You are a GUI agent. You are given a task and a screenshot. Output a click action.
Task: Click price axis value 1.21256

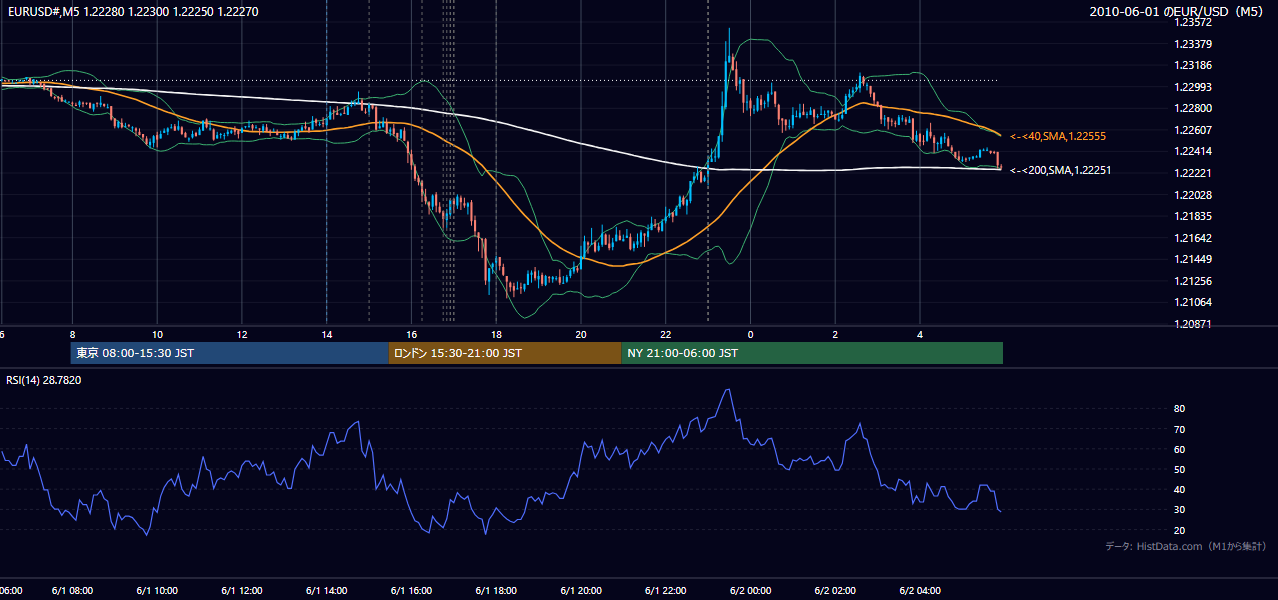pos(1193,281)
